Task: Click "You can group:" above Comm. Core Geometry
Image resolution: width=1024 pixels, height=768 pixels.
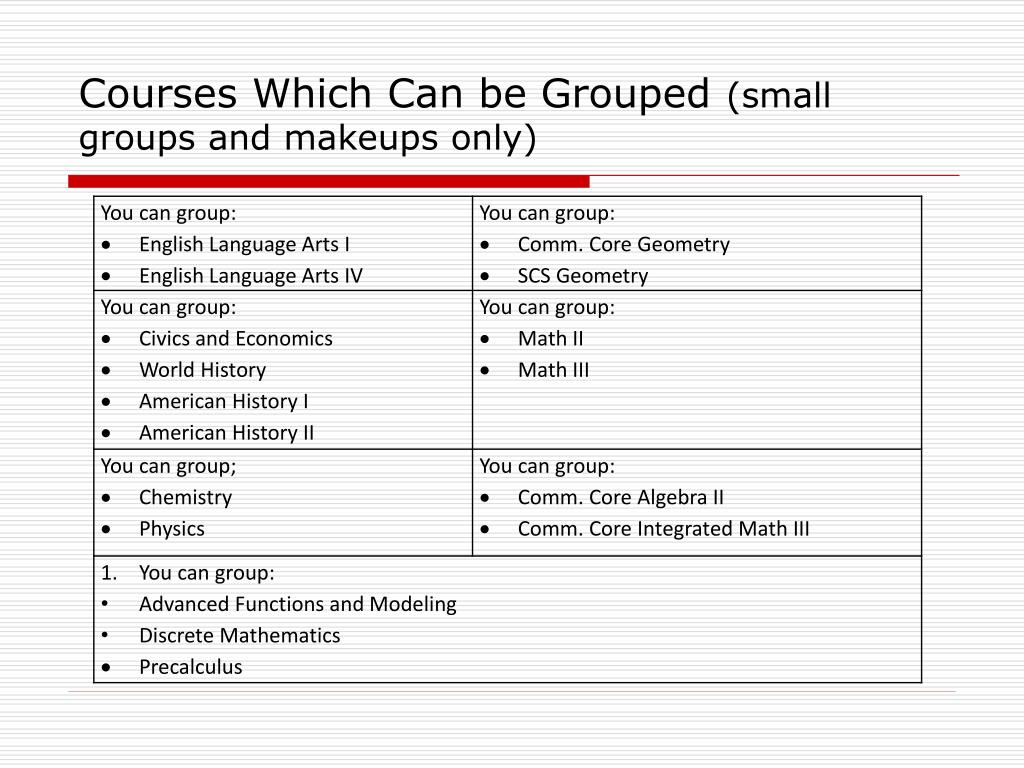Action: (x=547, y=214)
